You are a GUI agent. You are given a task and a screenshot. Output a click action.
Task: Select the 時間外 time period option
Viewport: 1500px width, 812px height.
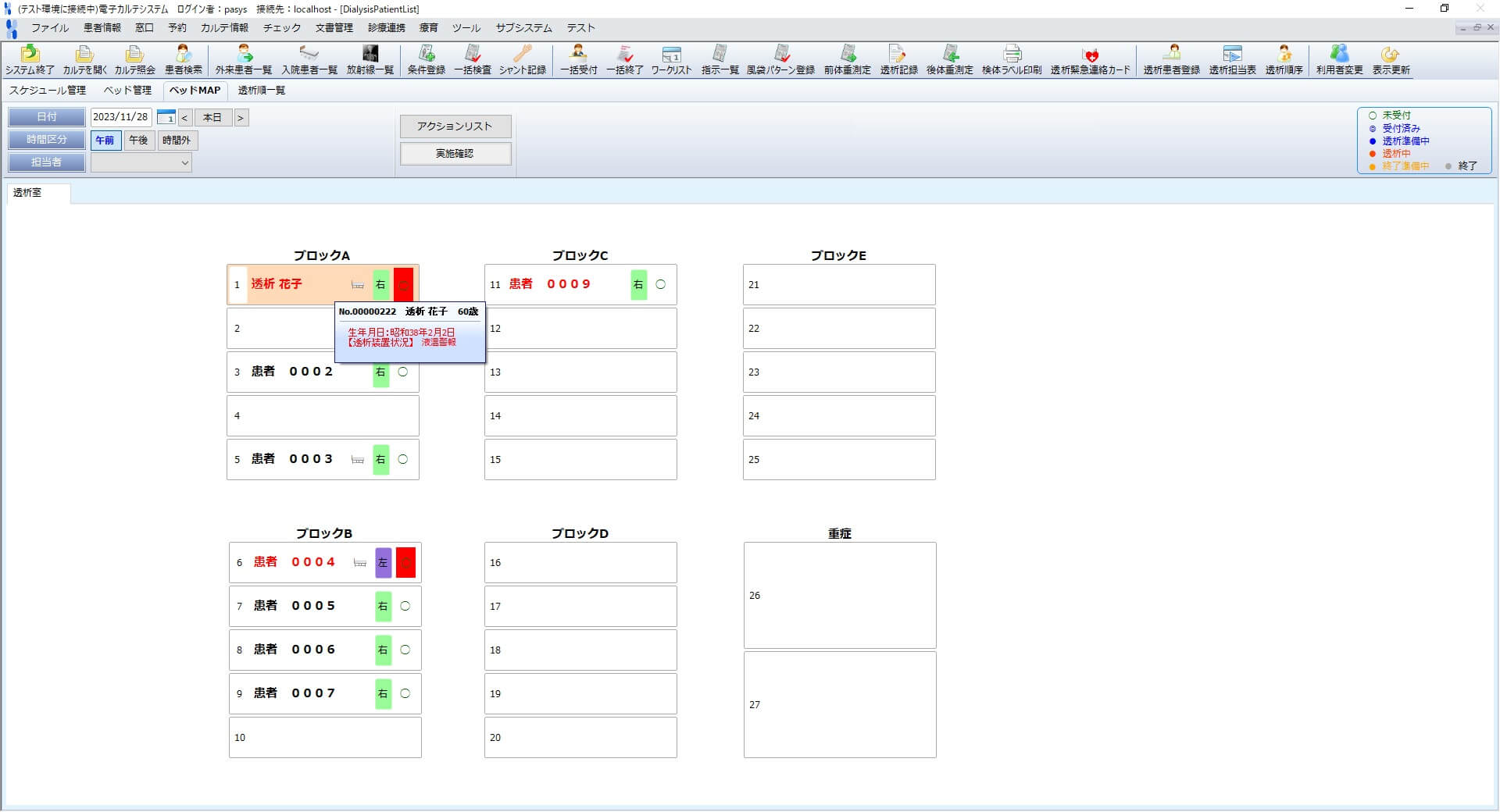coord(177,141)
